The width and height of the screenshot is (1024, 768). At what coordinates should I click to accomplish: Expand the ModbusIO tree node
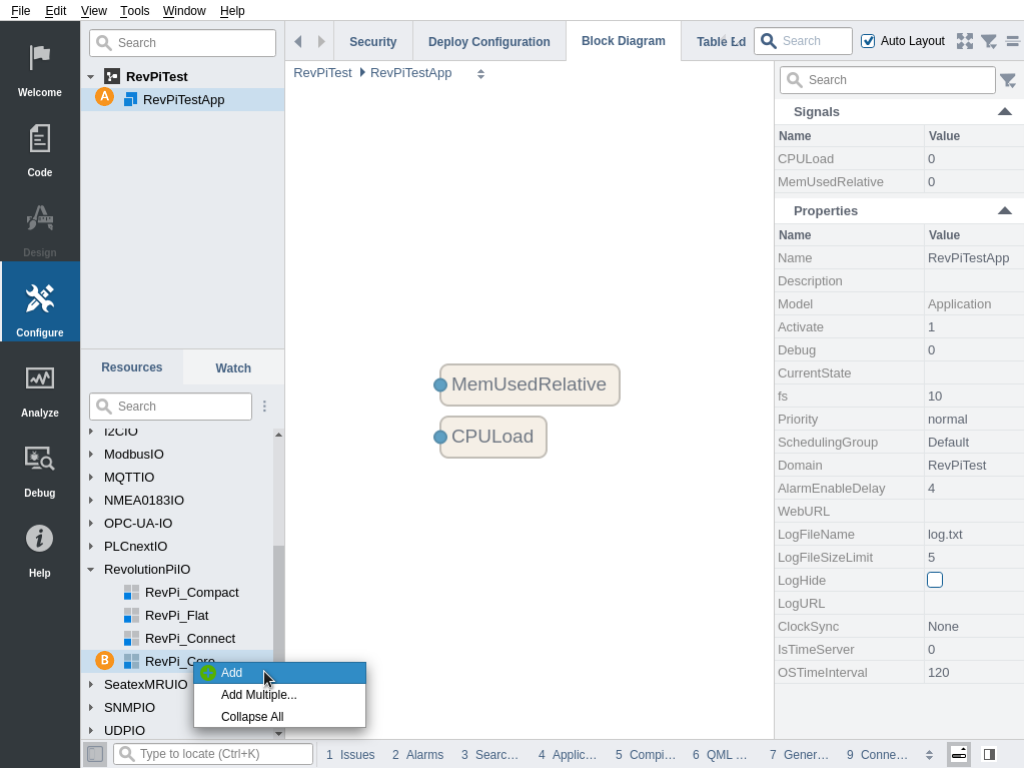click(91, 454)
